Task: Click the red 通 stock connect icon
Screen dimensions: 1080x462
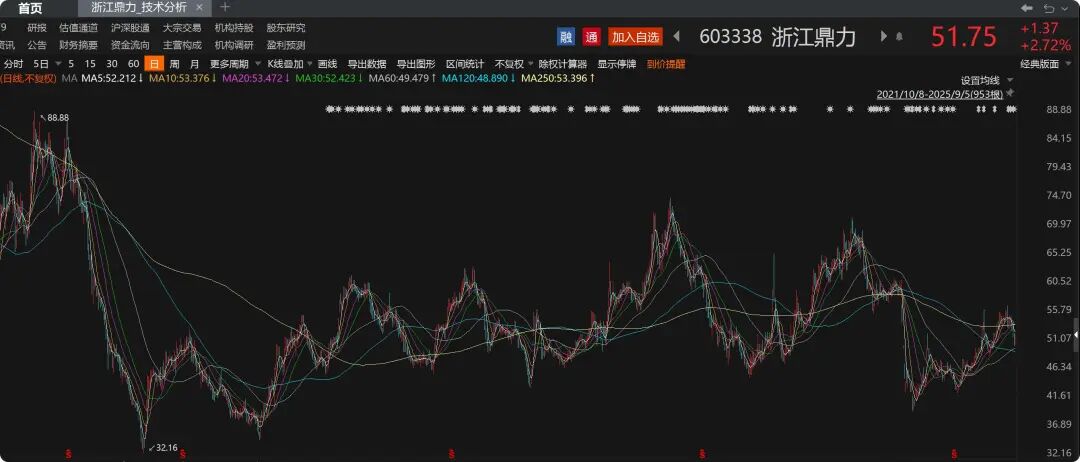Action: (x=592, y=37)
